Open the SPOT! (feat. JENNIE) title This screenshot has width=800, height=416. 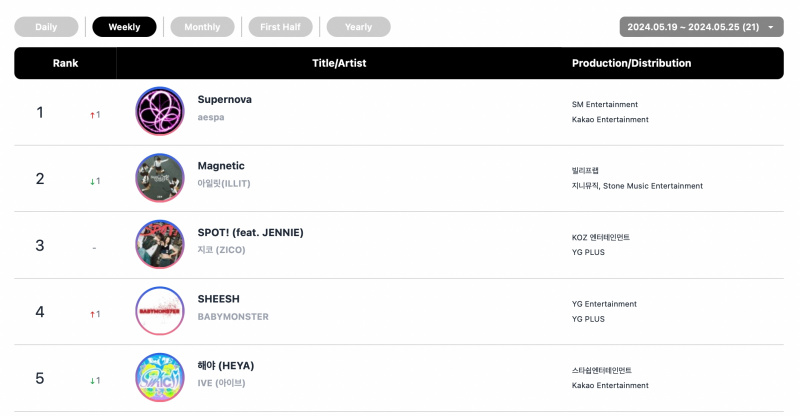pyautogui.click(x=251, y=233)
